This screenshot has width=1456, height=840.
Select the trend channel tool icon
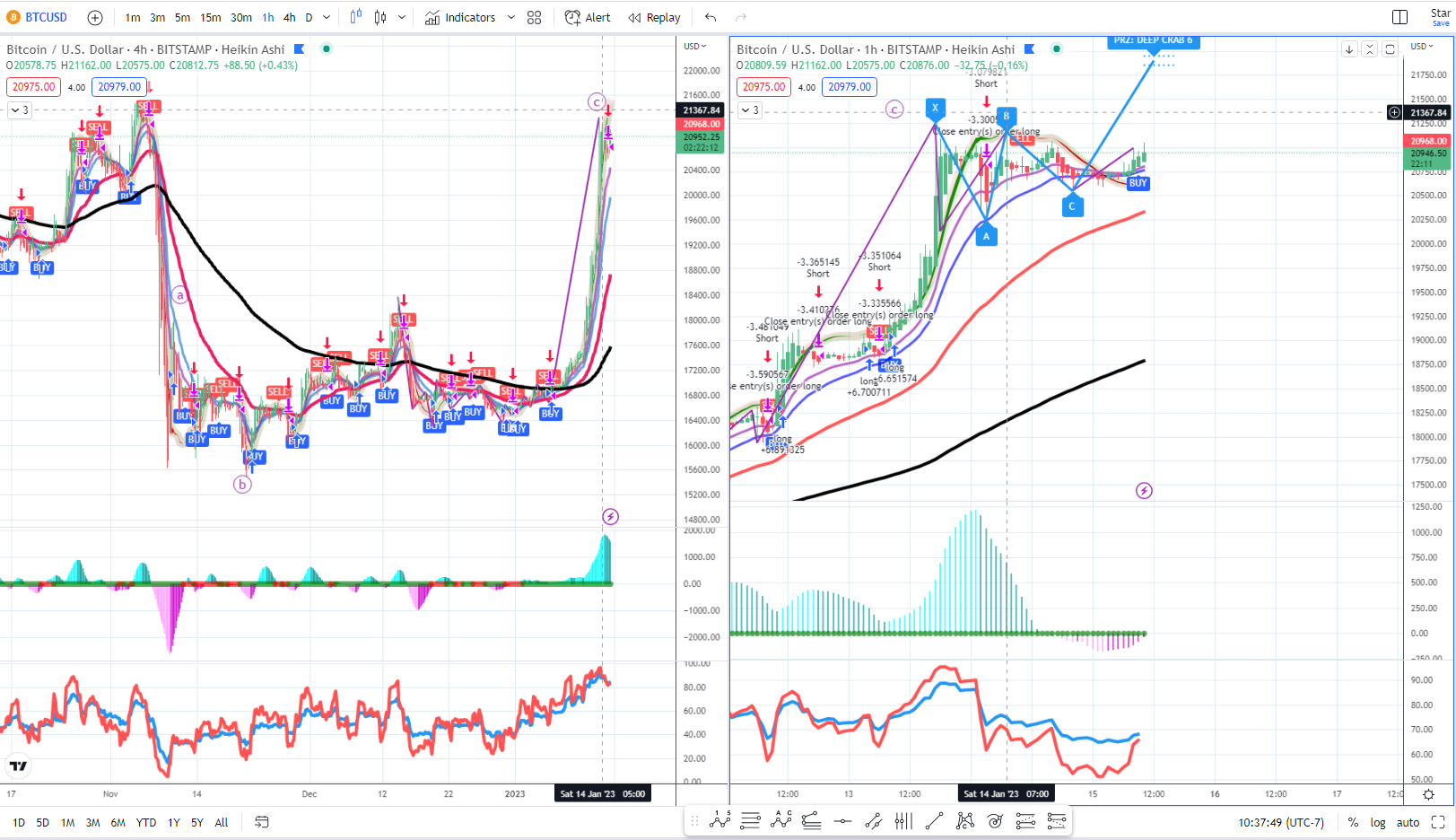click(x=873, y=820)
